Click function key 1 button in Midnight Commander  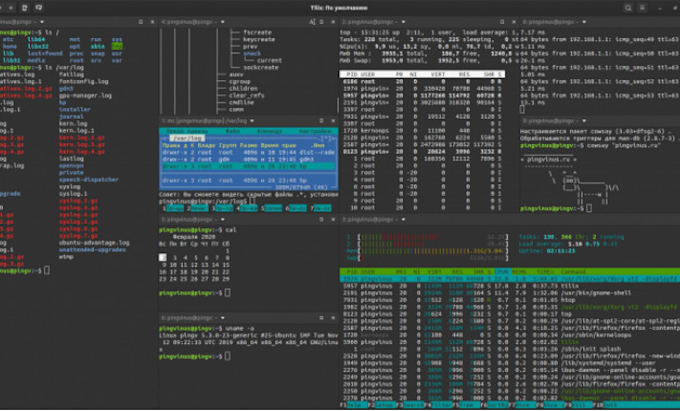[x=175, y=209]
